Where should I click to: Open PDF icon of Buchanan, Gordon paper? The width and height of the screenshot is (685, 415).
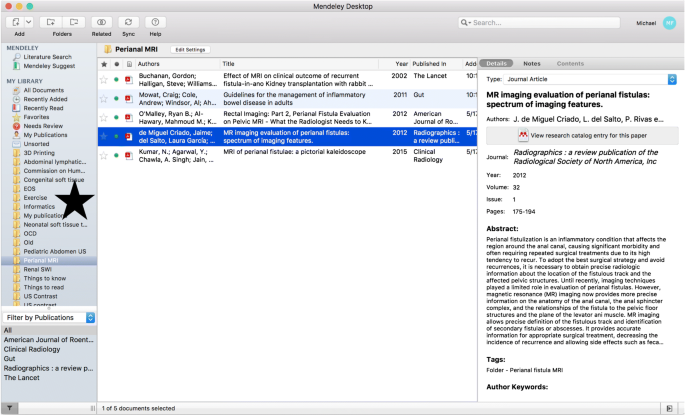tap(128, 80)
